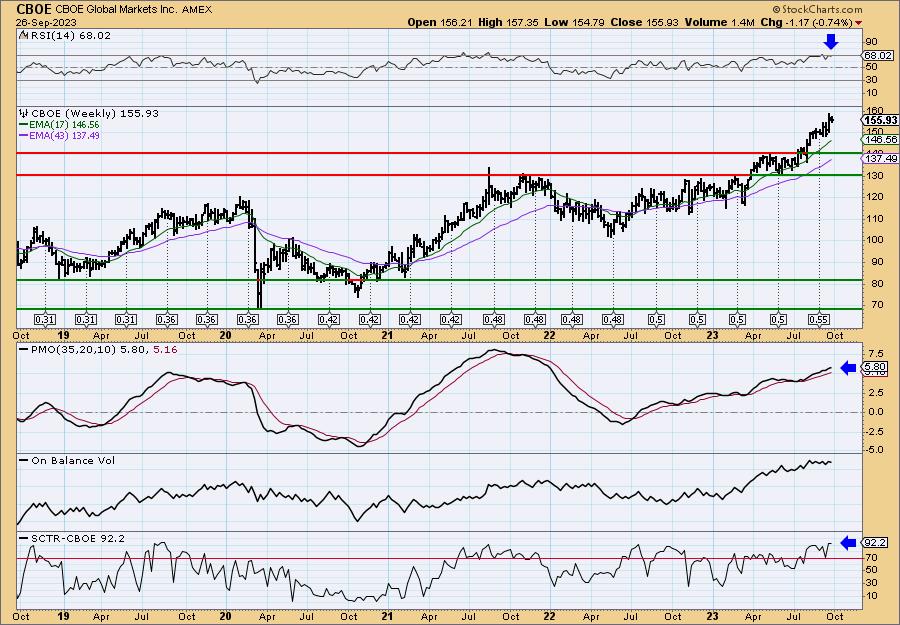Click the 155.93 price tag on the right axis

coord(880,120)
